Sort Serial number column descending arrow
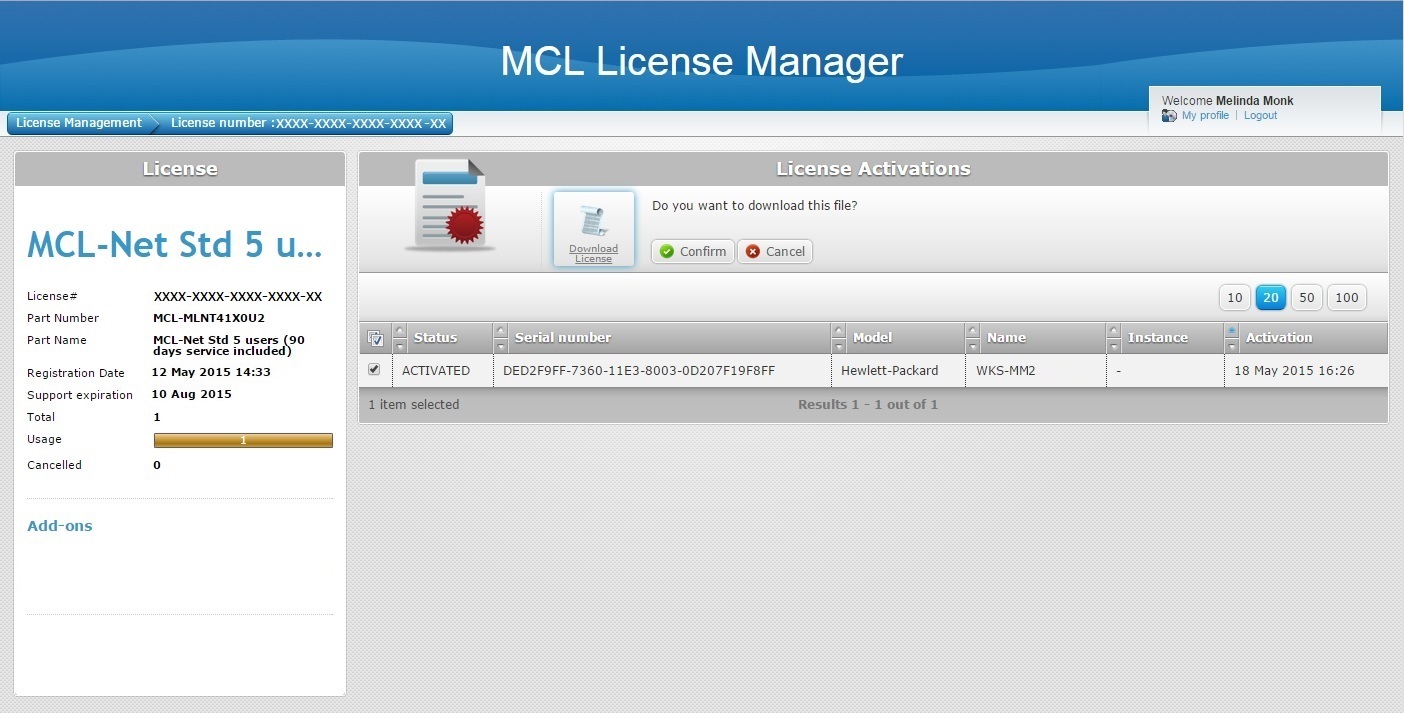Screen dimensions: 1404x713 501,346
